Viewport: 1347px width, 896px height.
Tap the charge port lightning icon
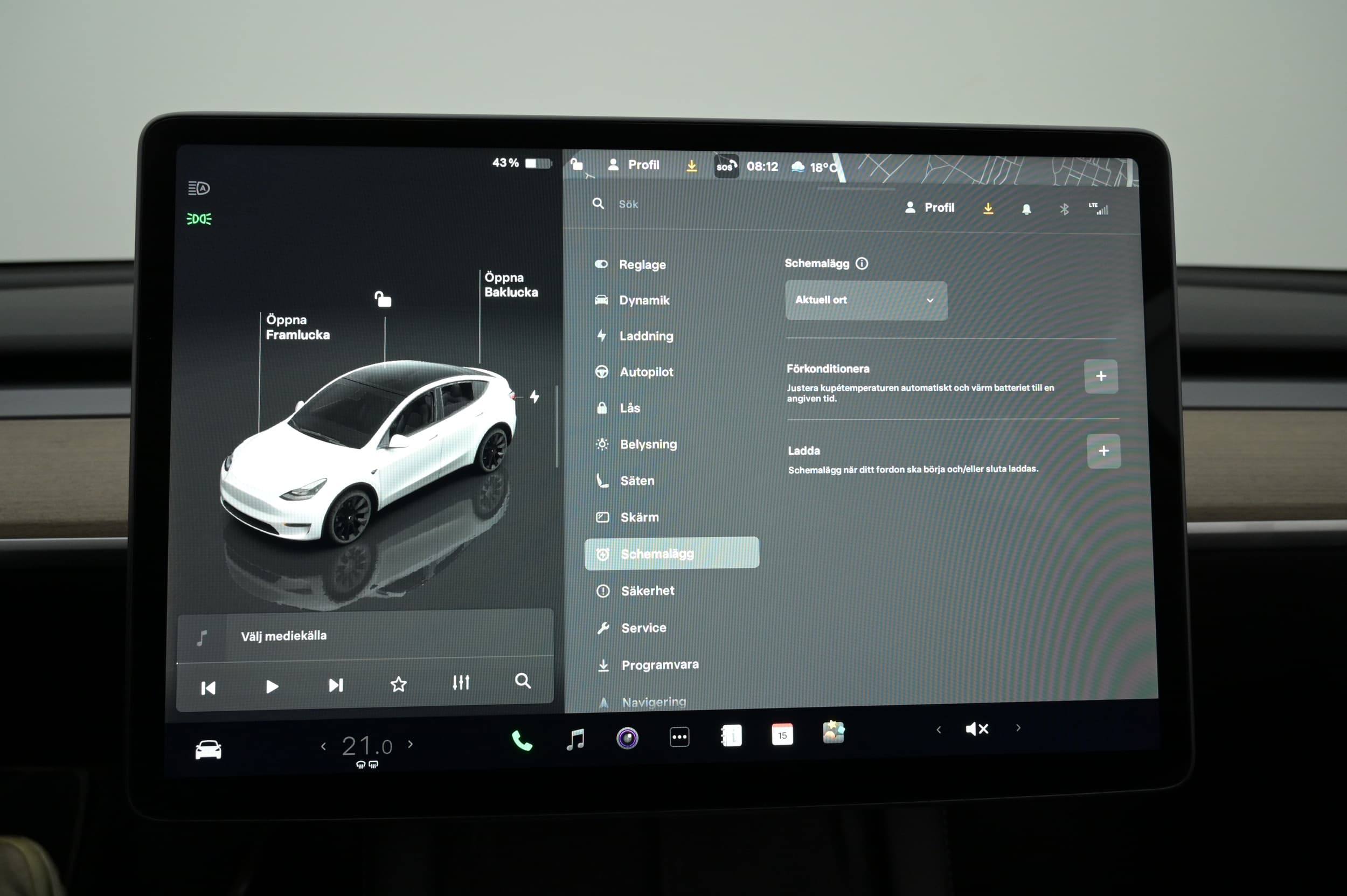click(534, 396)
